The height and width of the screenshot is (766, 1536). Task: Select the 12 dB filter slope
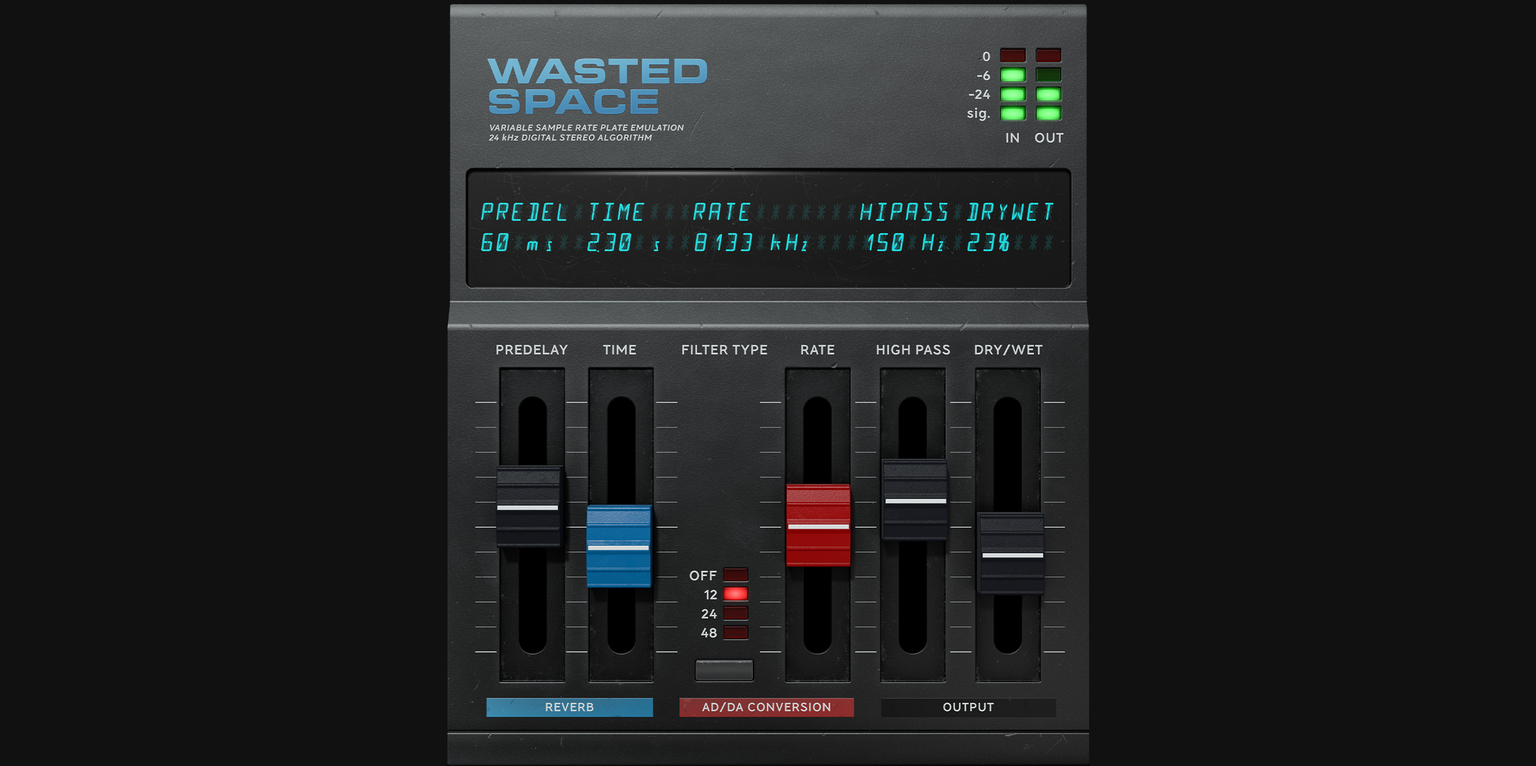point(736,594)
